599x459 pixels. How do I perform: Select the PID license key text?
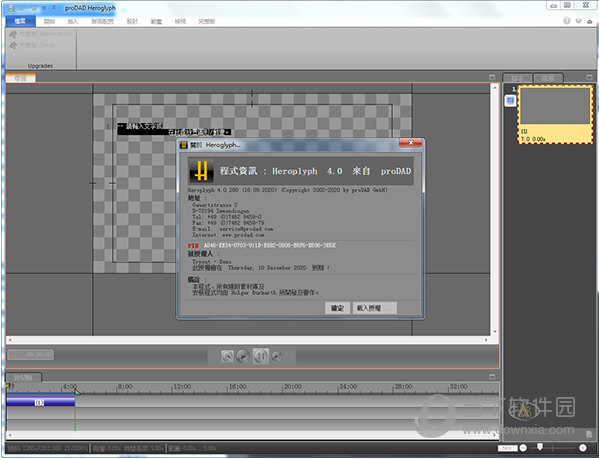coord(270,245)
